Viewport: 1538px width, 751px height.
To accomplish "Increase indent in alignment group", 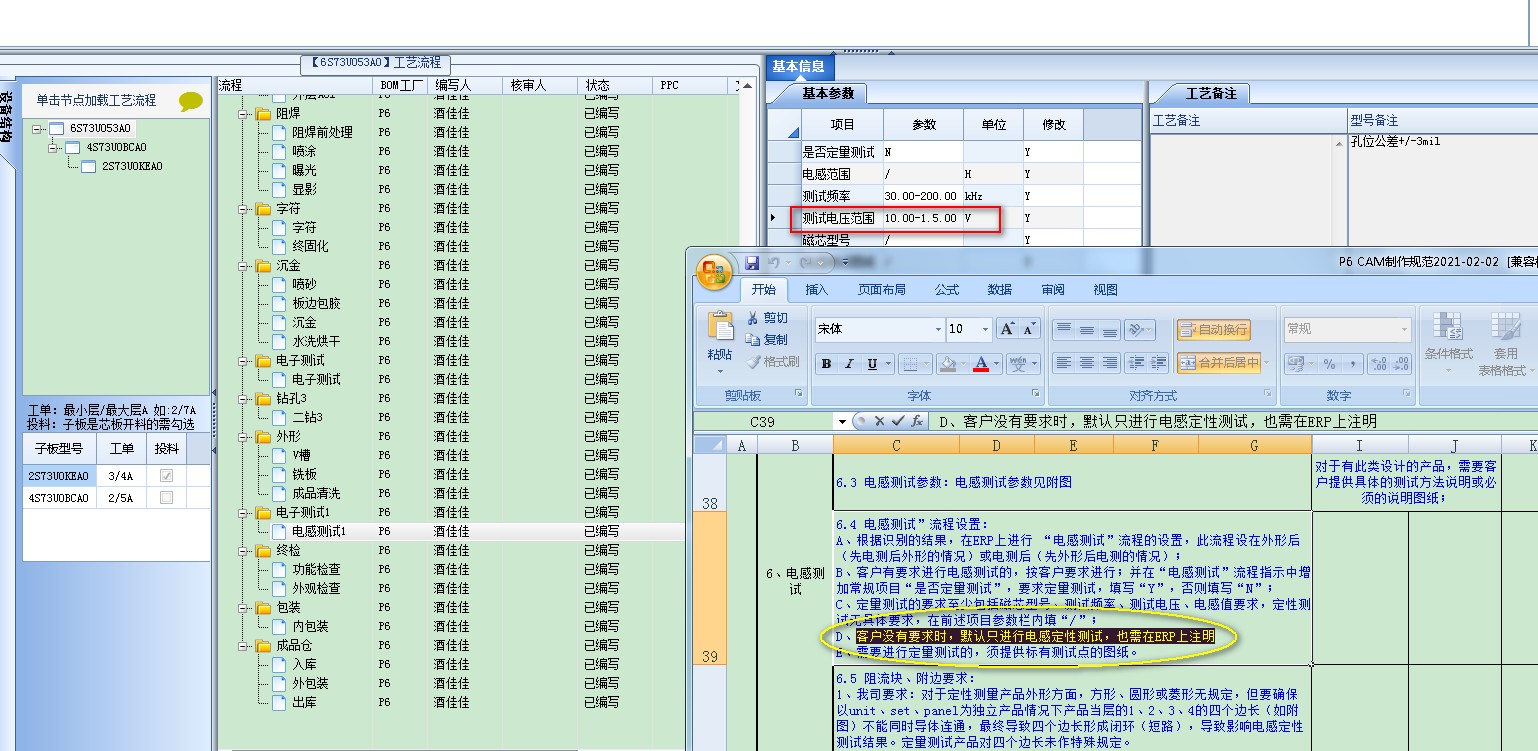I will tap(1158, 364).
